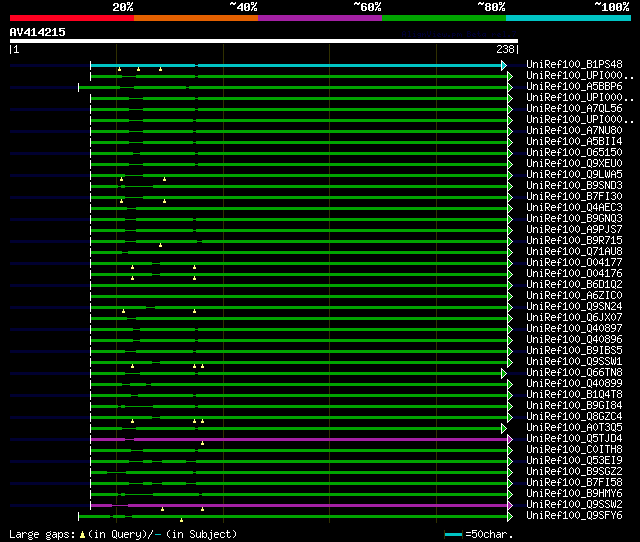640x542 pixels.
Task: Select hit label UniRef100_B9GNQ3
Action: point(574,219)
